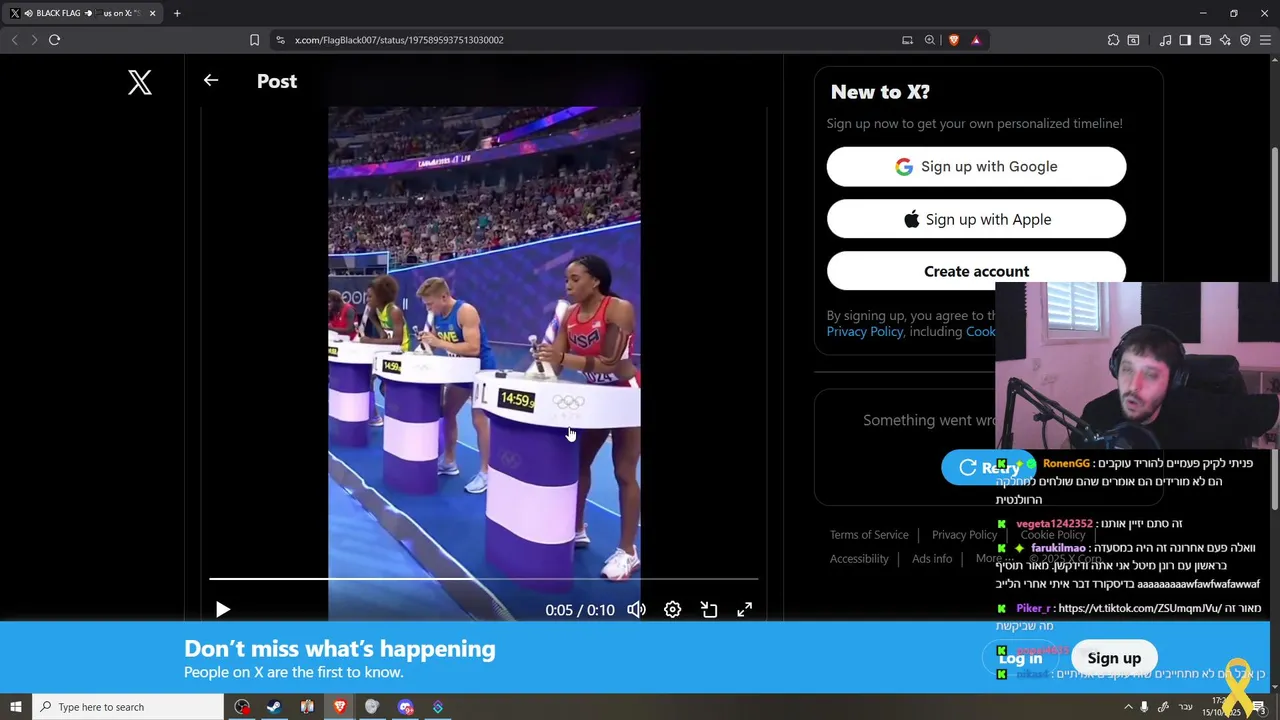Viewport: 1280px width, 720px height.
Task: Click the Retry button
Action: coord(990,467)
